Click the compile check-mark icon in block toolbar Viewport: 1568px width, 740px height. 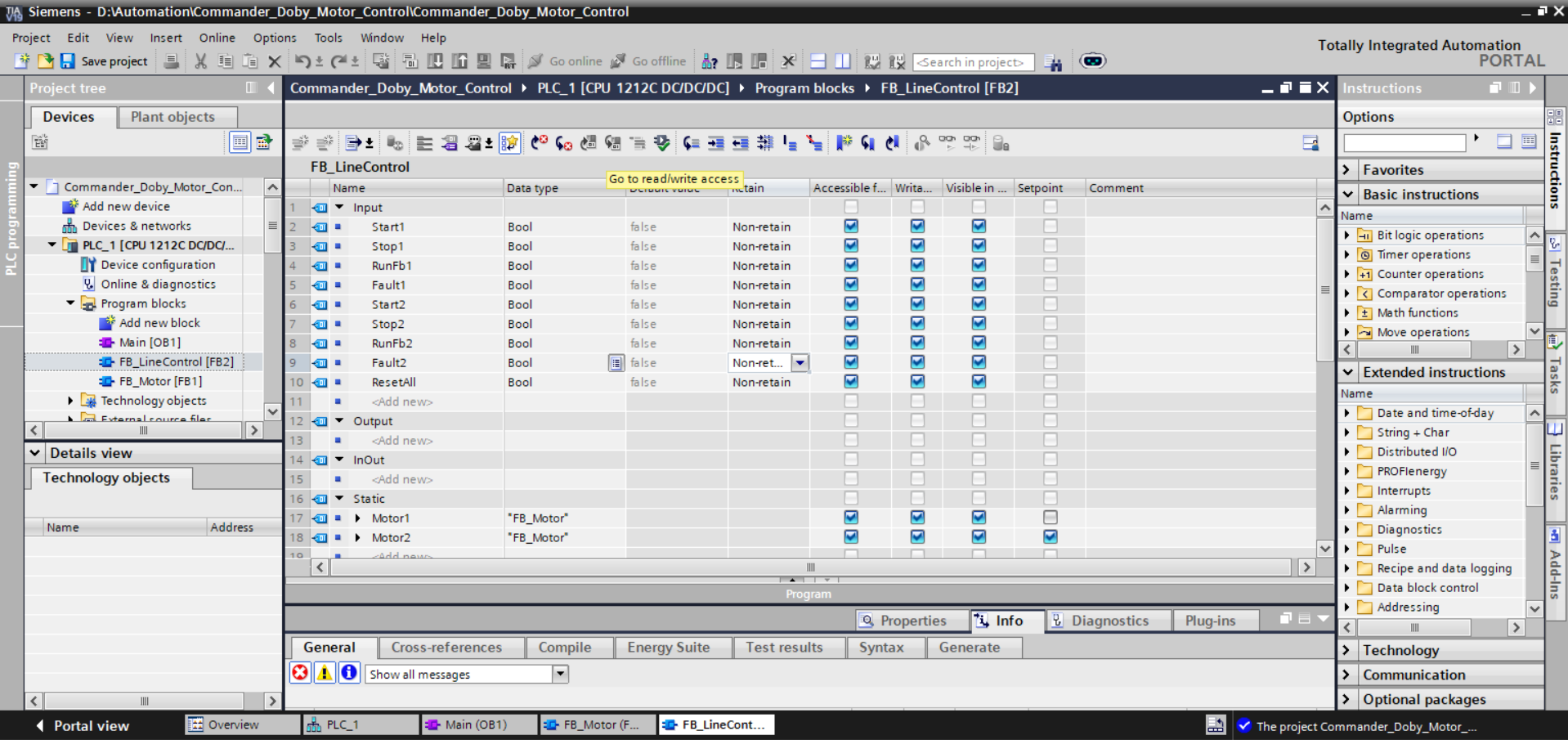point(661,143)
